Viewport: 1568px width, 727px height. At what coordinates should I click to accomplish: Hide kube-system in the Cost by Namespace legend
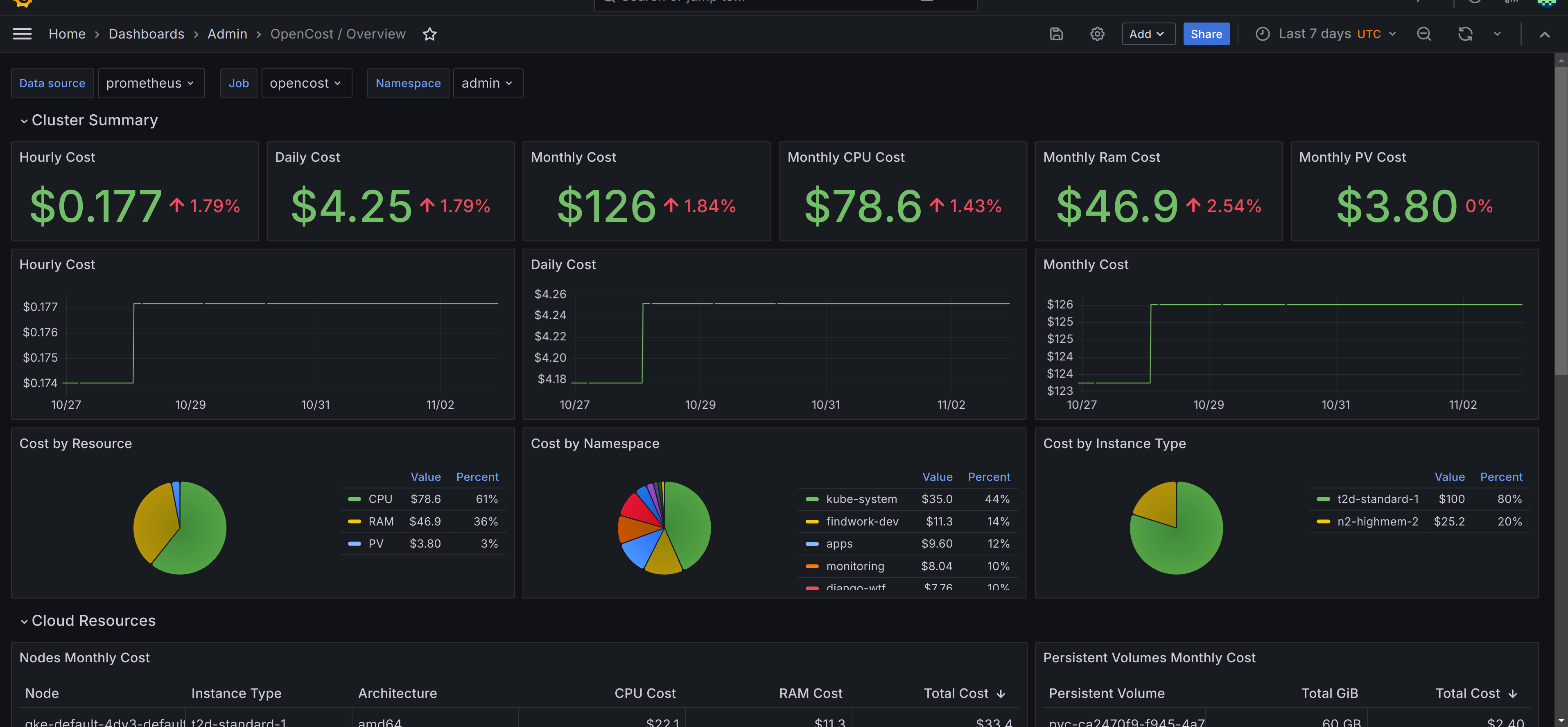coord(861,499)
